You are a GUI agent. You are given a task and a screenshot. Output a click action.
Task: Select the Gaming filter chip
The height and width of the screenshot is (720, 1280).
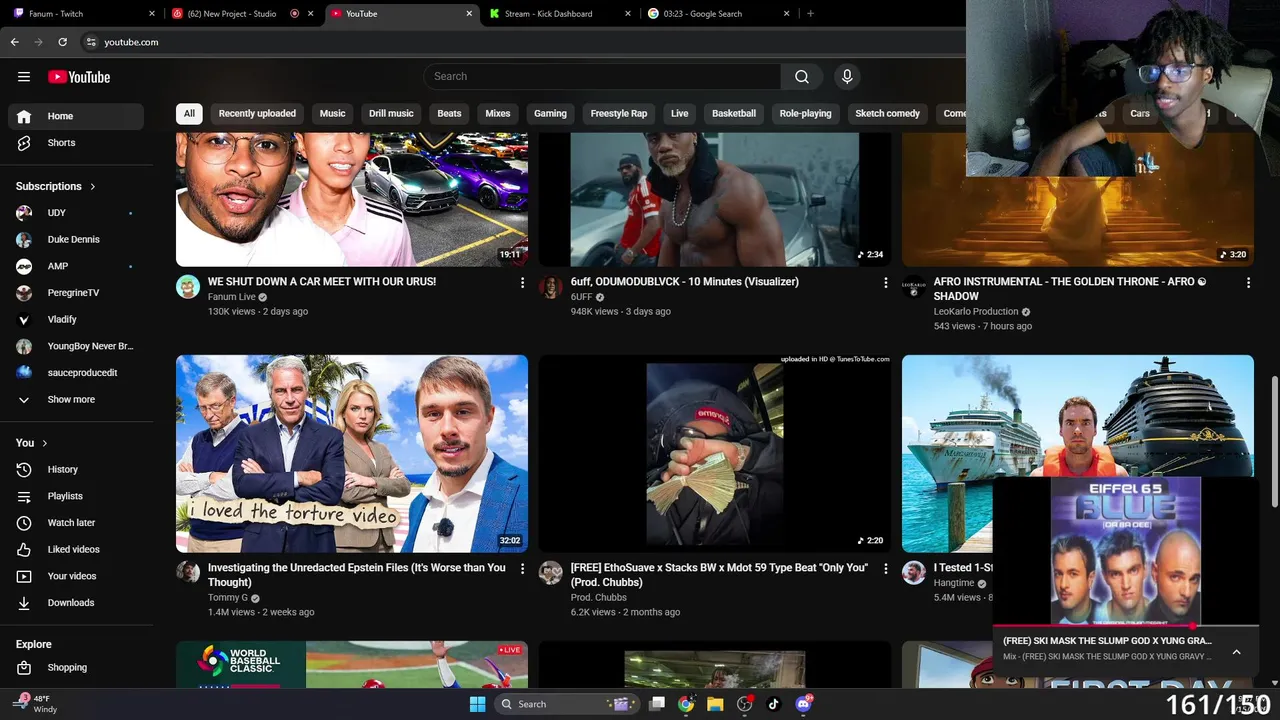point(550,114)
